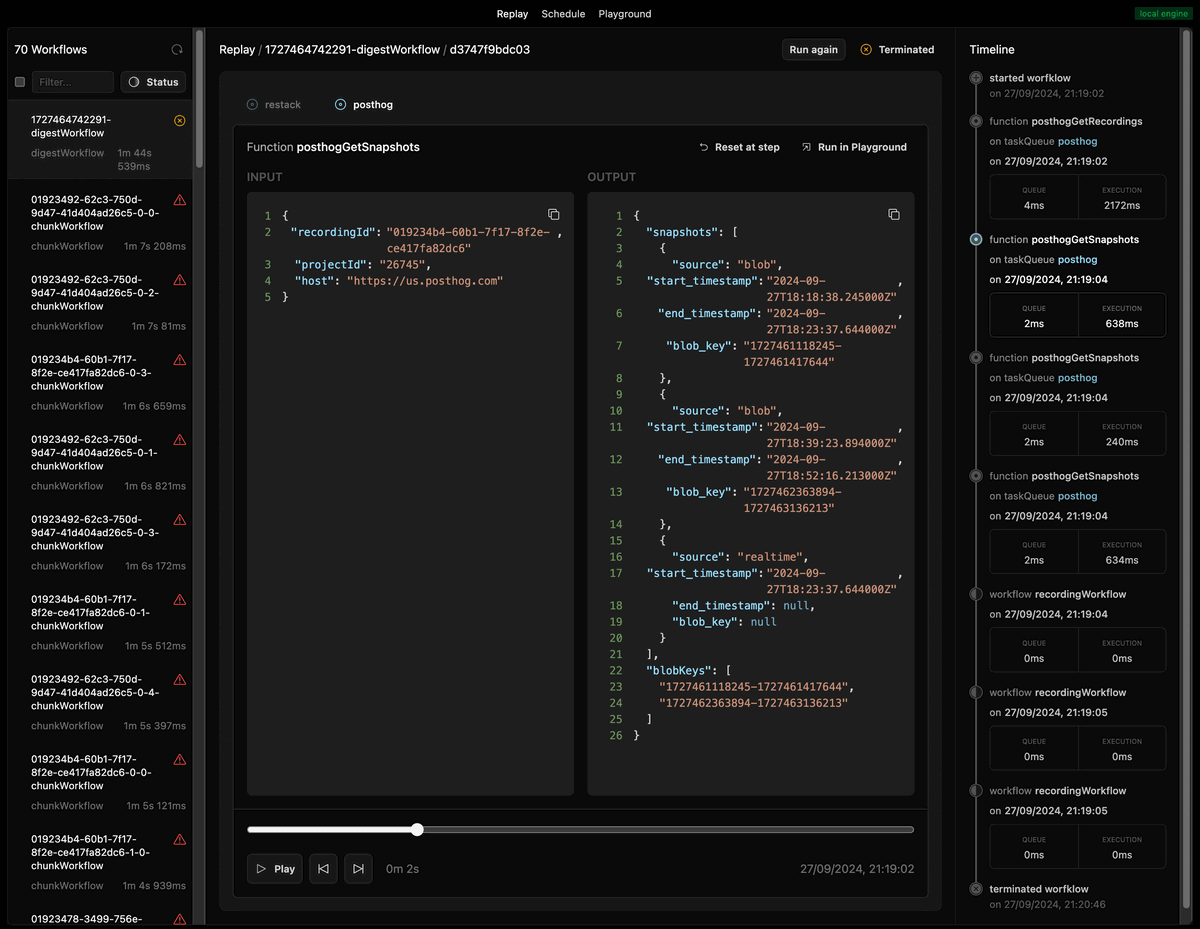The height and width of the screenshot is (929, 1200).
Task: Tick the select-all workflows checkbox
Action: click(20, 82)
